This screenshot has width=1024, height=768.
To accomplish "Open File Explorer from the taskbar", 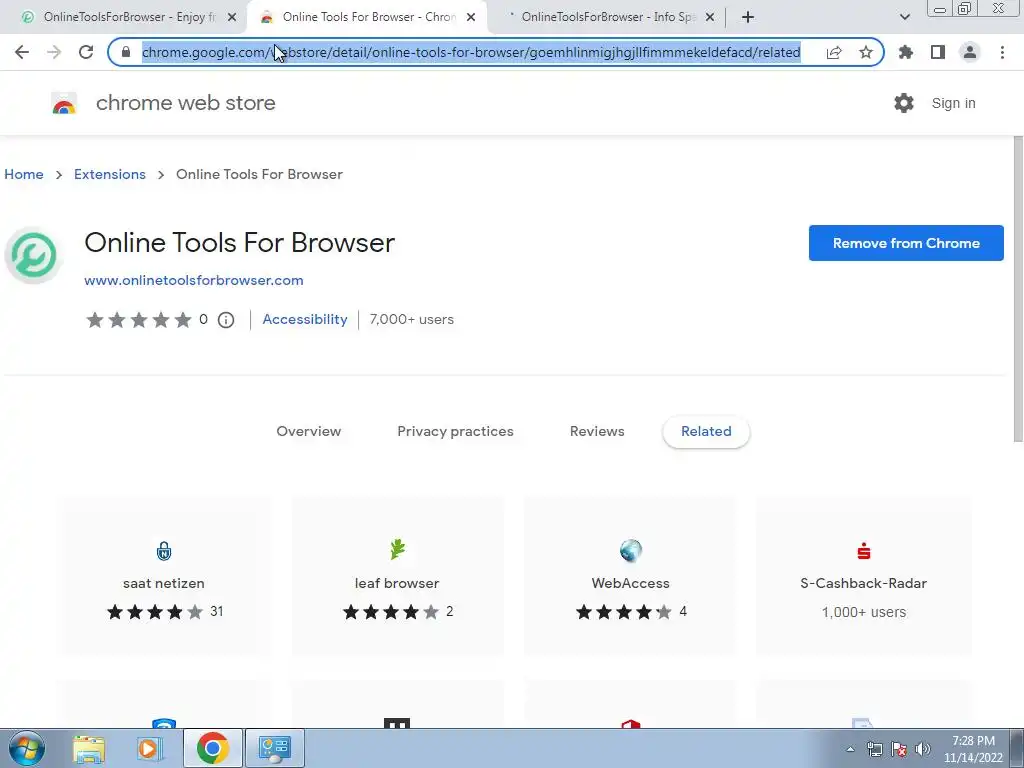I will pyautogui.click(x=89, y=749).
